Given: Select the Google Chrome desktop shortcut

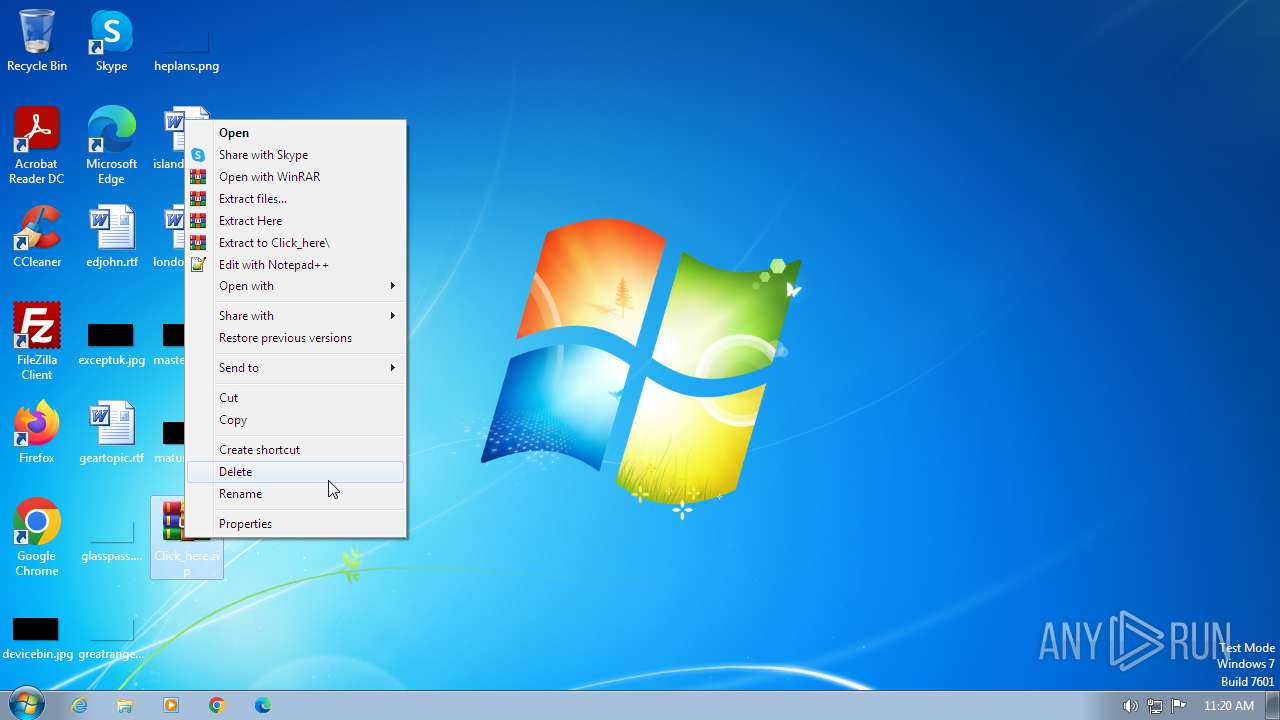Looking at the screenshot, I should (x=37, y=537).
